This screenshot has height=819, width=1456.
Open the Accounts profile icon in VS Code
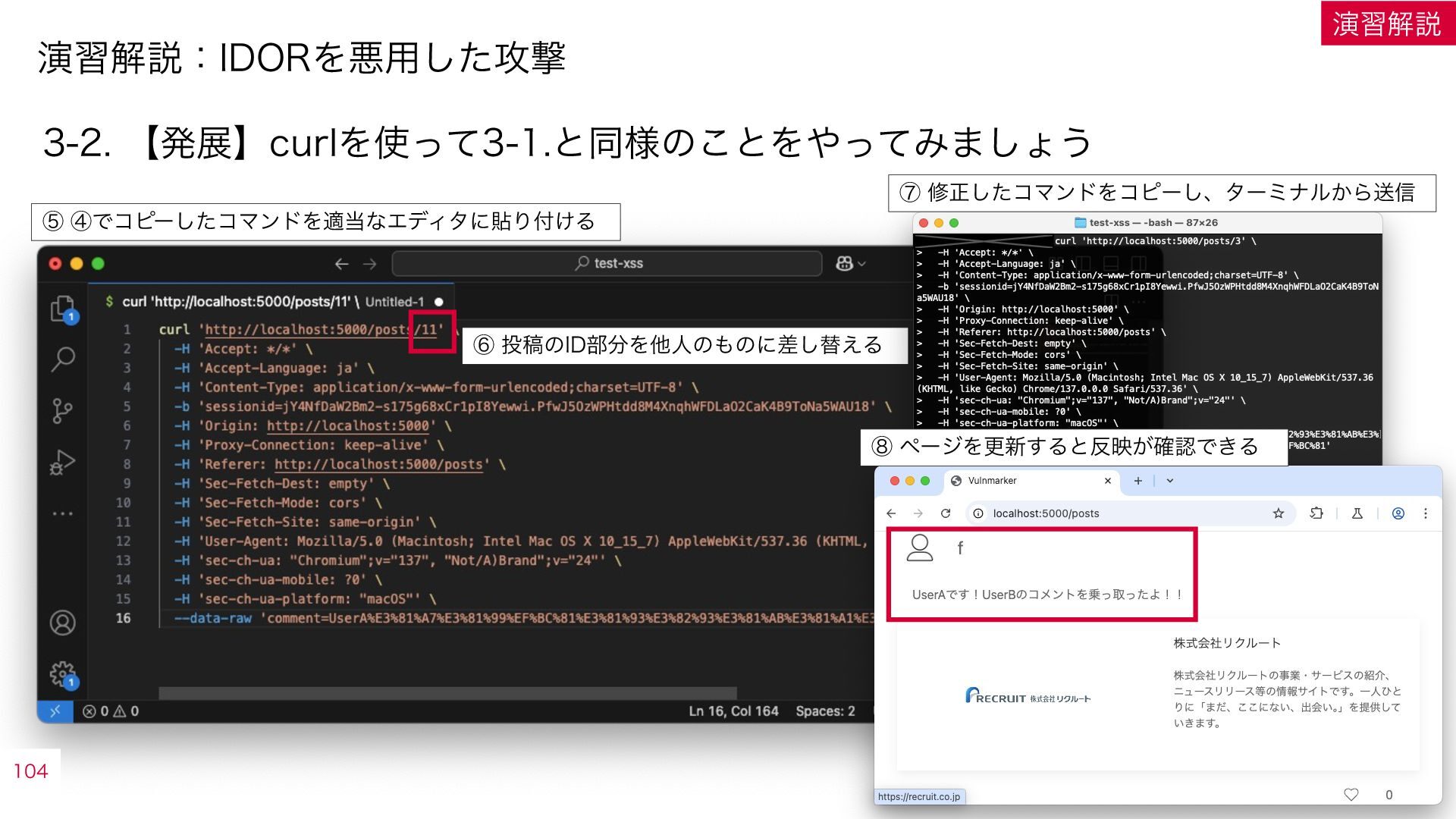click(62, 623)
